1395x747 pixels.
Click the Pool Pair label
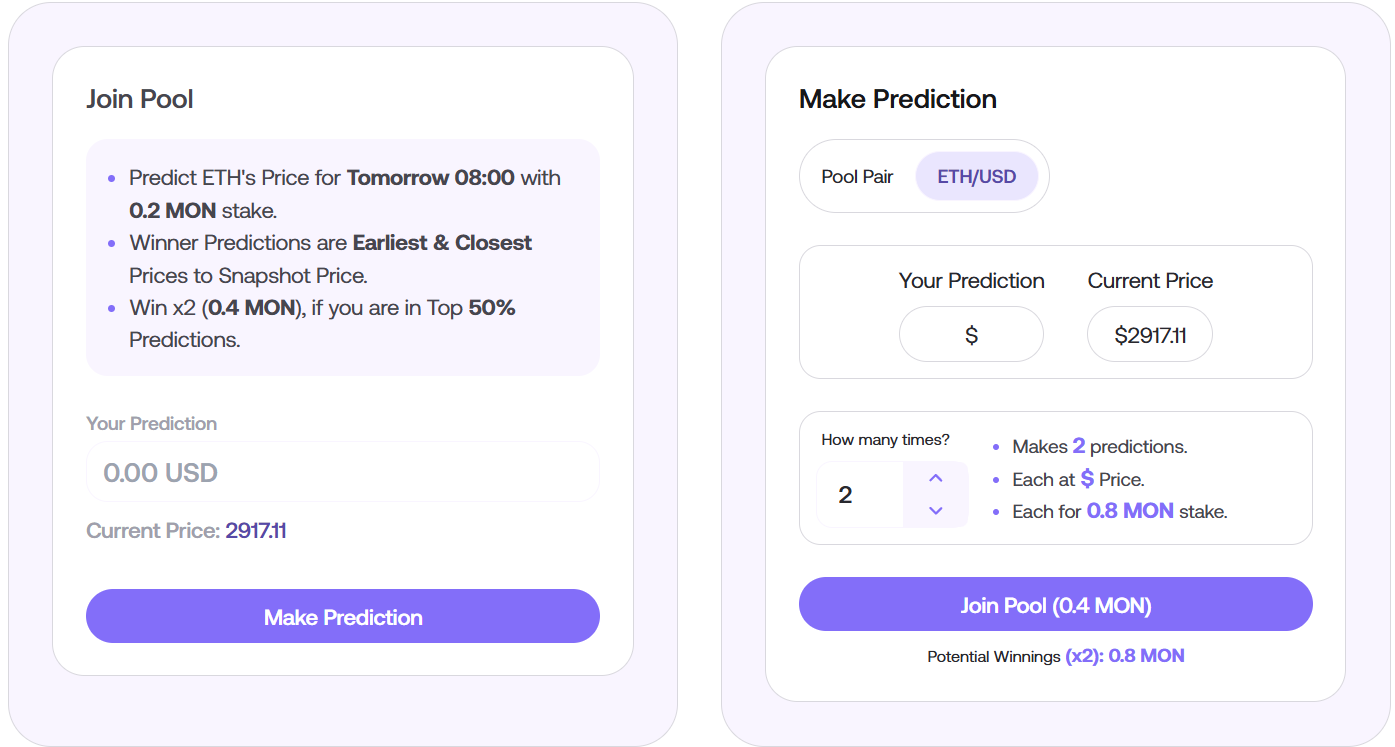pos(857,177)
